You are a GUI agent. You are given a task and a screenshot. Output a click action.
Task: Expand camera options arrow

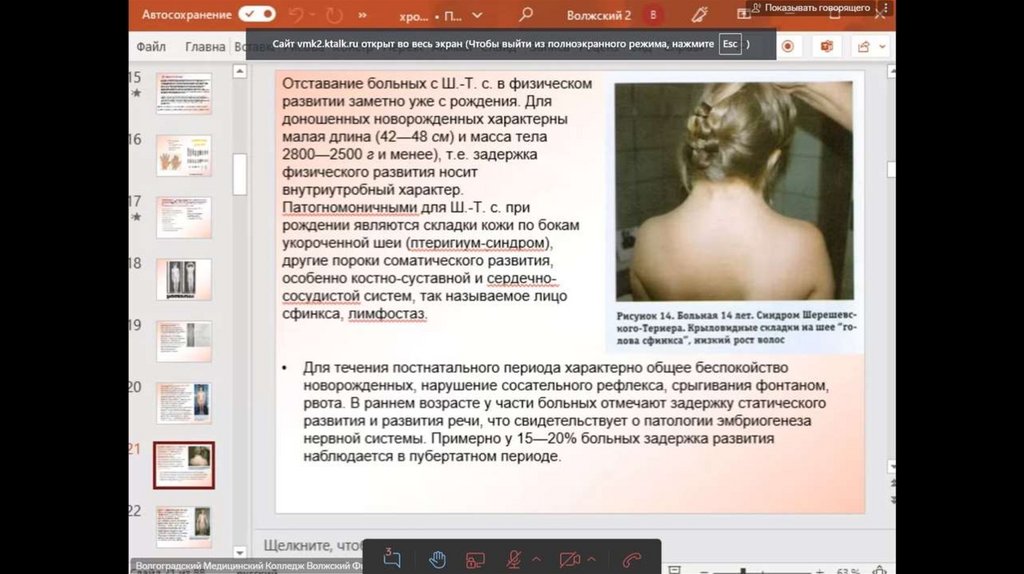click(x=592, y=559)
